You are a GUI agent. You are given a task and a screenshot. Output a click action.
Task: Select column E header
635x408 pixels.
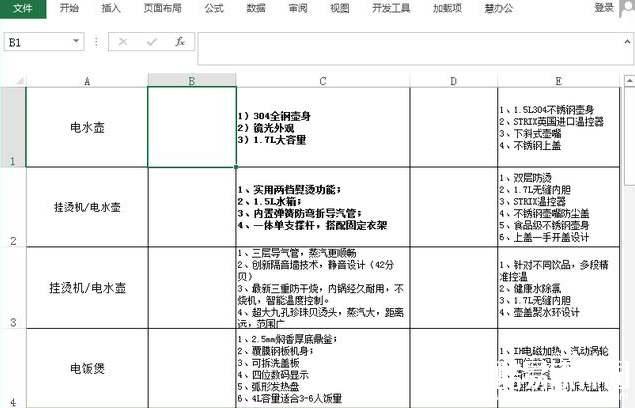[x=558, y=81]
